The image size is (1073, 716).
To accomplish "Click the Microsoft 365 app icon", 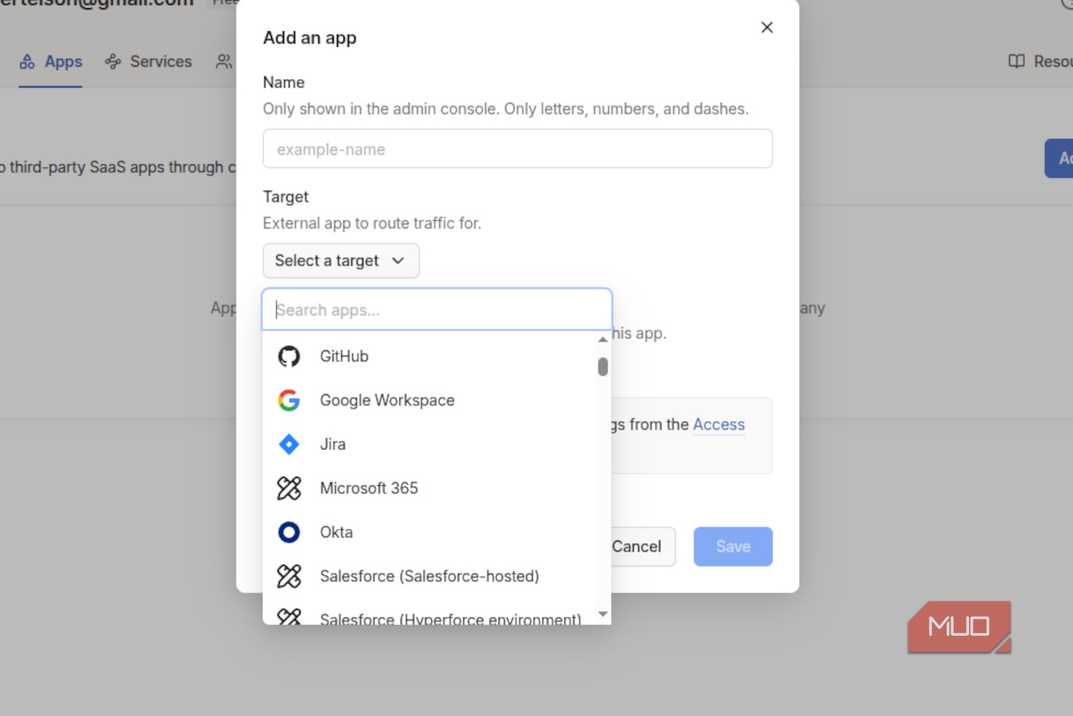I will [x=289, y=488].
